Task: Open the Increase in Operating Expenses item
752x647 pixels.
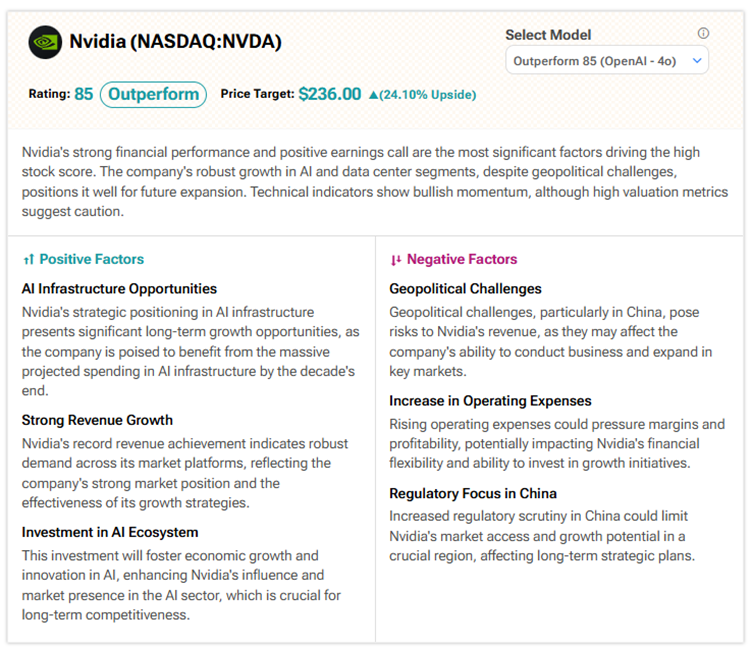Action: coord(490,401)
